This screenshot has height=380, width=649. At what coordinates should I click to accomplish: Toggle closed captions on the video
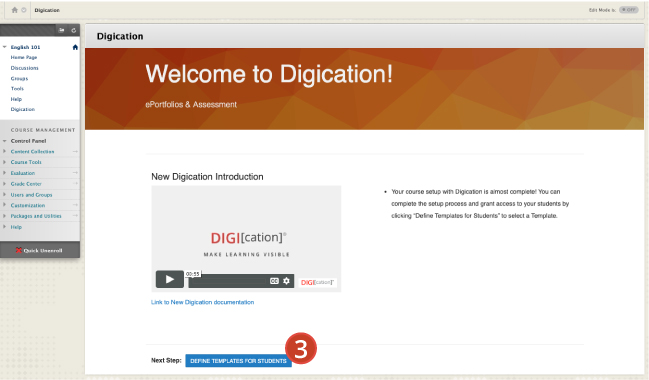(274, 281)
